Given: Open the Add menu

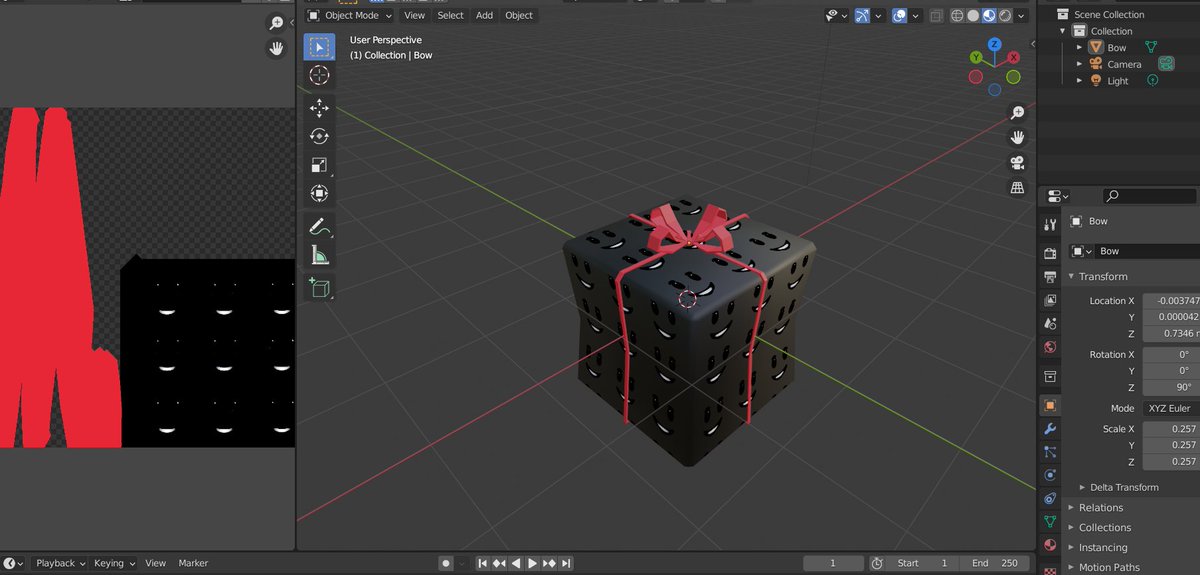Looking at the screenshot, I should click(484, 15).
